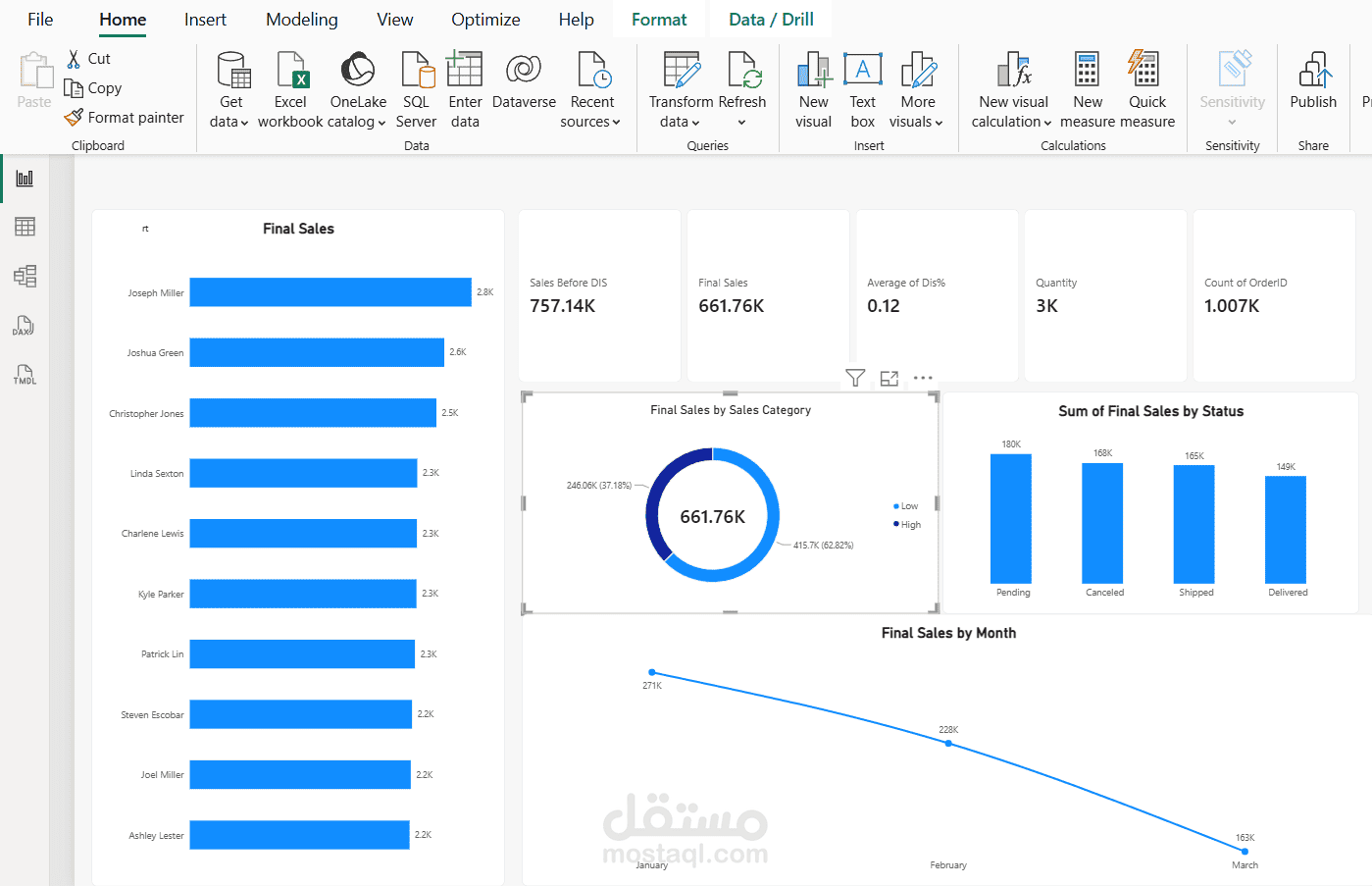Open the File menu

tap(40, 20)
